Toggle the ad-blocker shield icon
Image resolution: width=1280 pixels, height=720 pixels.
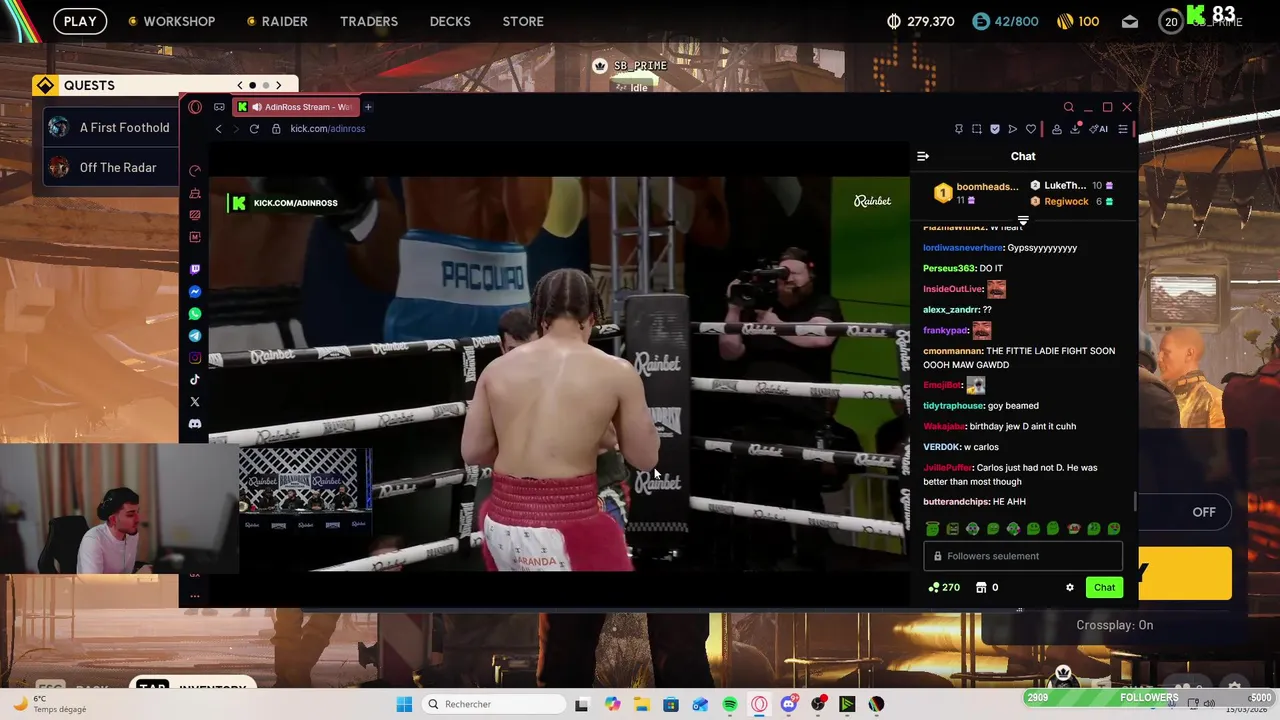pos(995,129)
